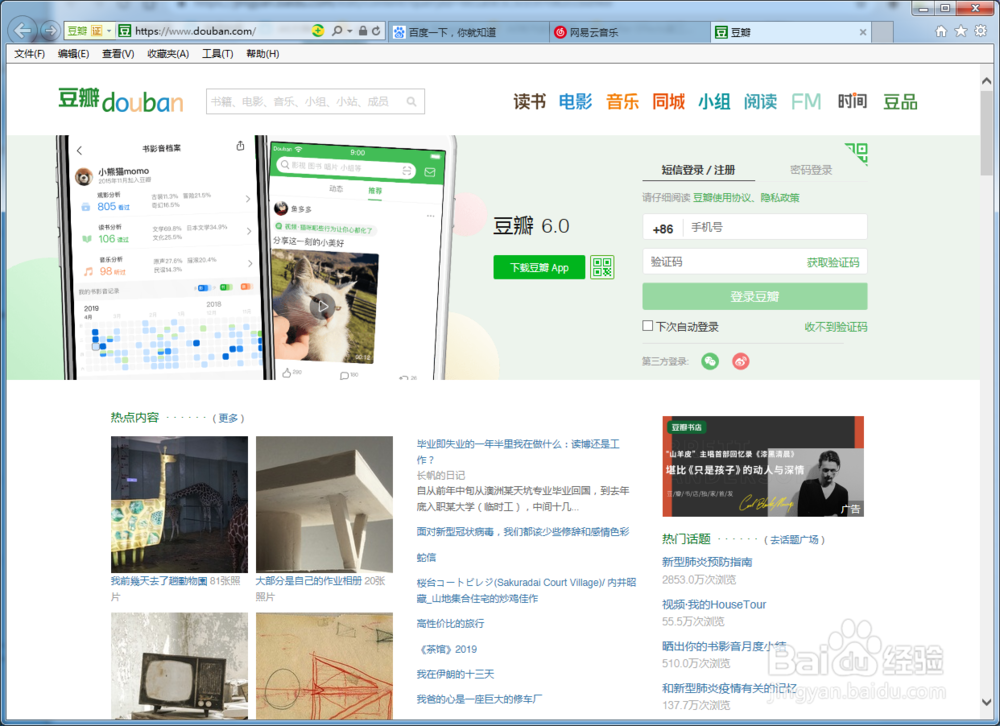
Task: Switch to QR code login corner icon
Action: pos(857,153)
